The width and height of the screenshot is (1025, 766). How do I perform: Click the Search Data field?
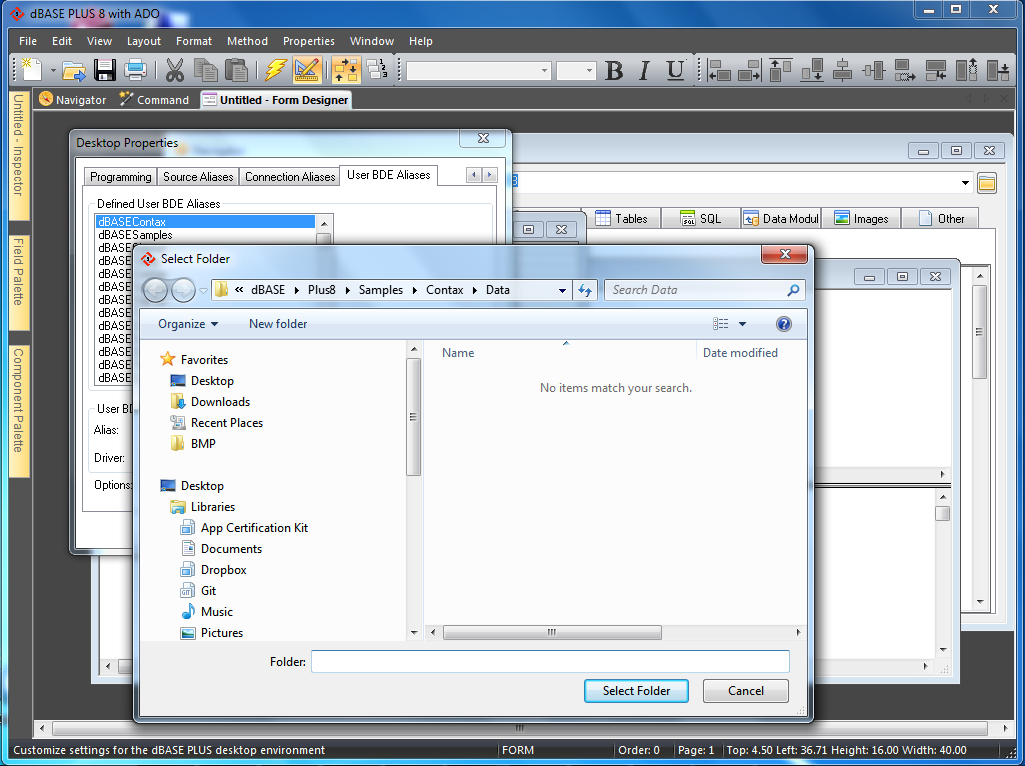697,290
